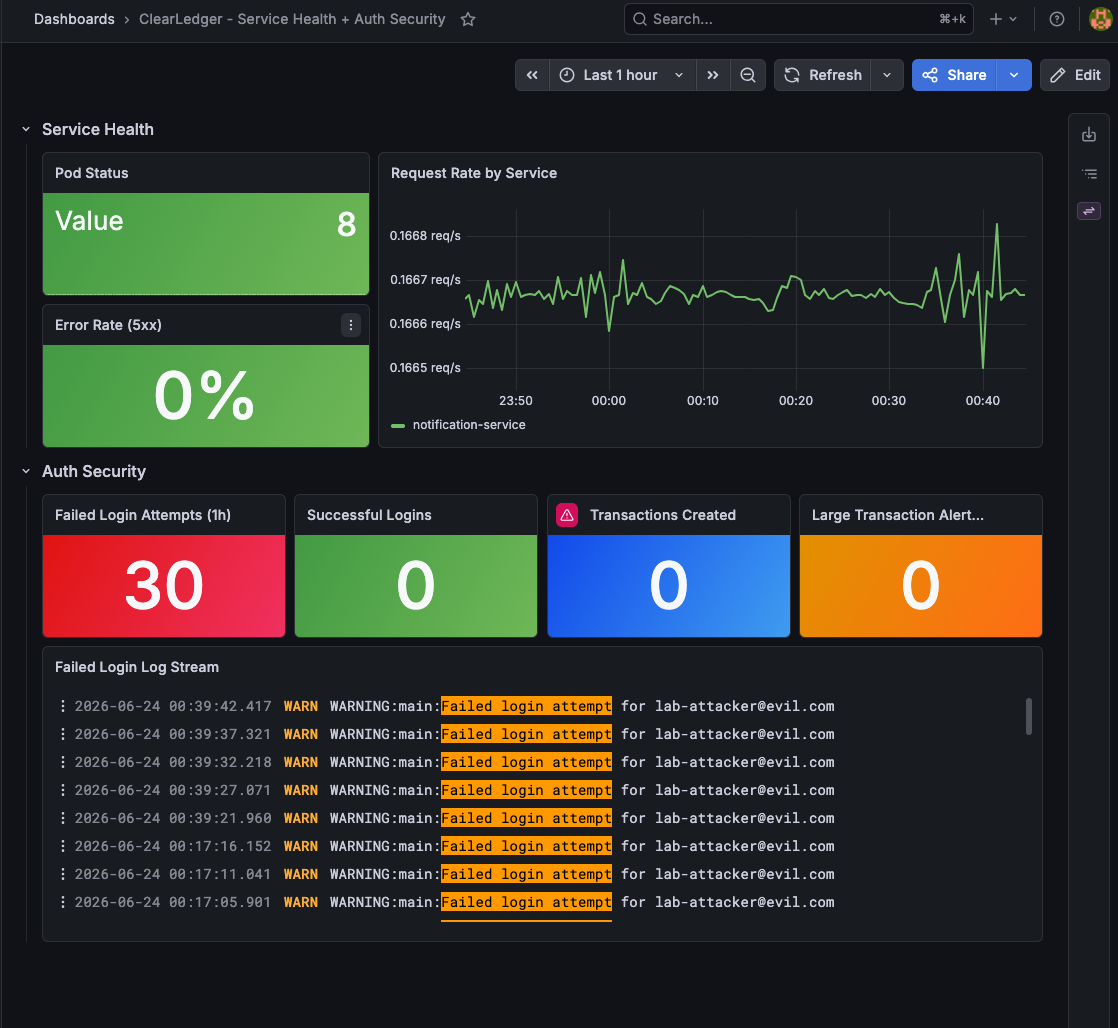Open the help question mark menu

point(1057,19)
